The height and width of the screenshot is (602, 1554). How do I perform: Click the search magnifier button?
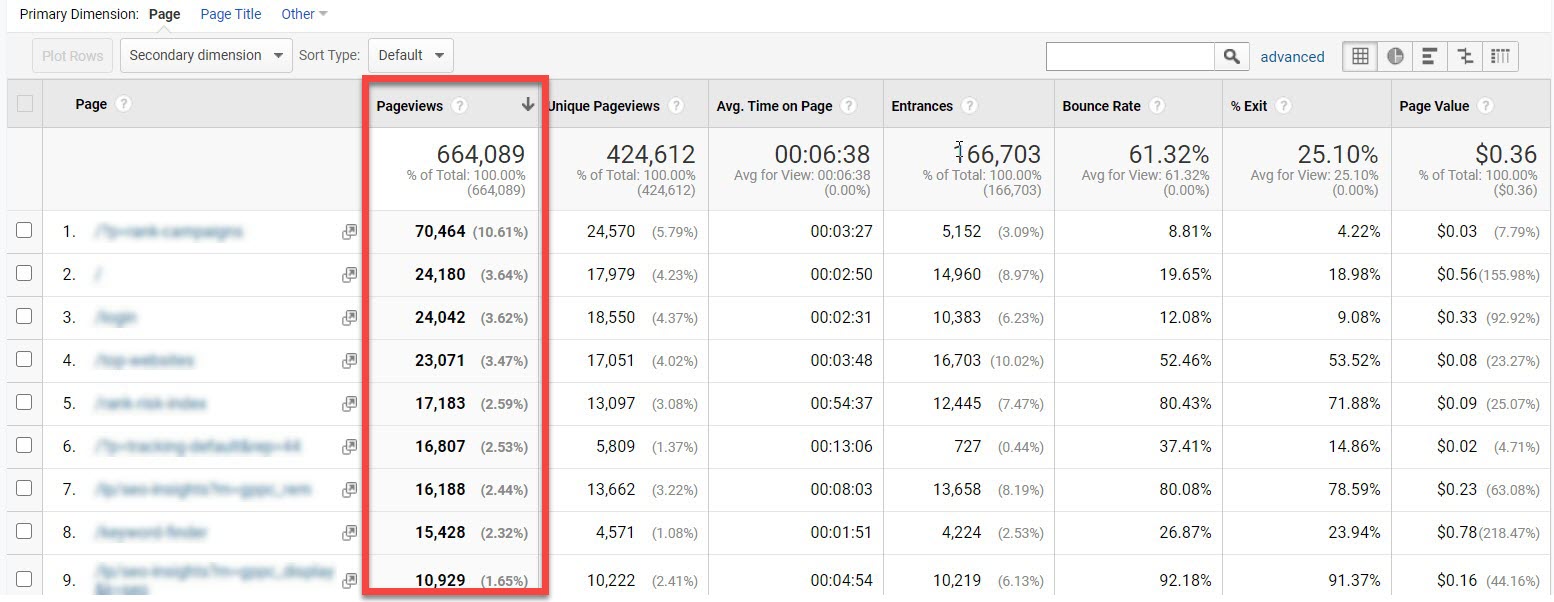coord(1231,57)
